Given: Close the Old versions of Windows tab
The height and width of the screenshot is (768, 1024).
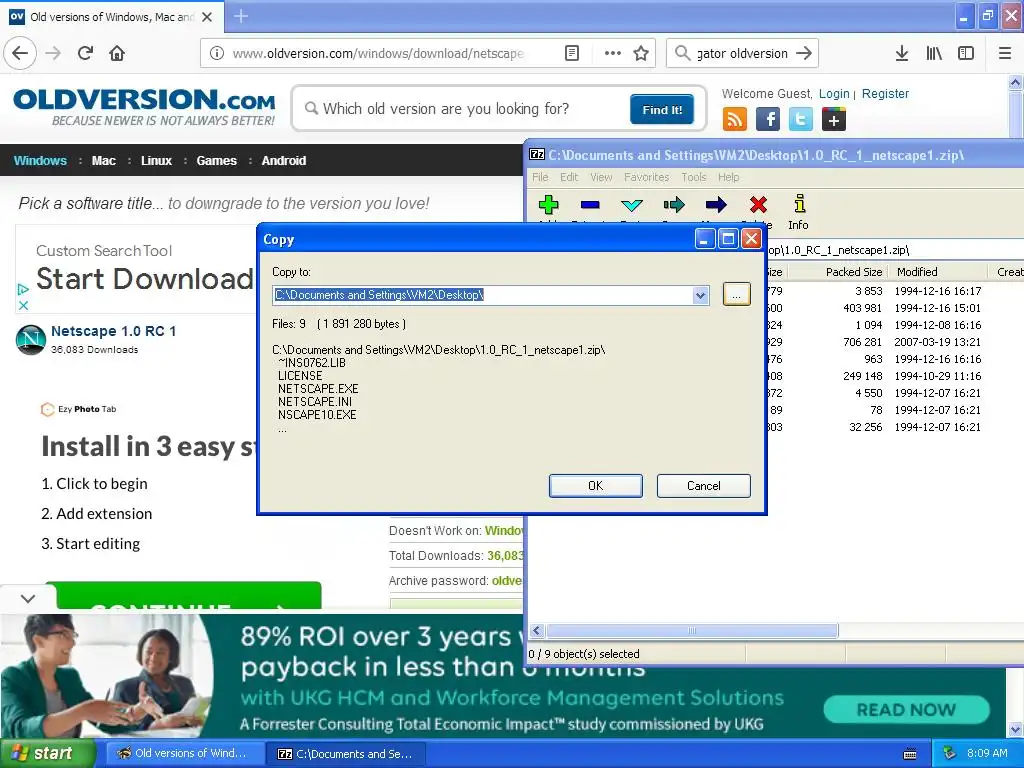Looking at the screenshot, I should click(x=207, y=17).
